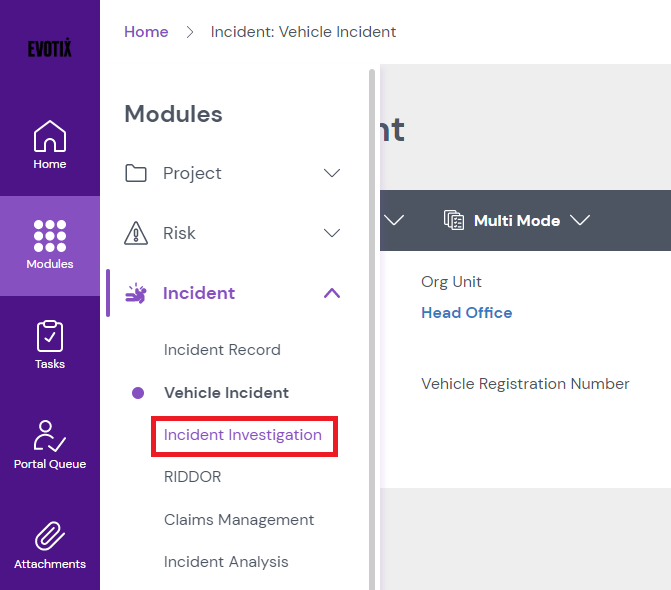Image resolution: width=671 pixels, height=590 pixels.
Task: Select the Modules grid icon
Action: [x=50, y=236]
